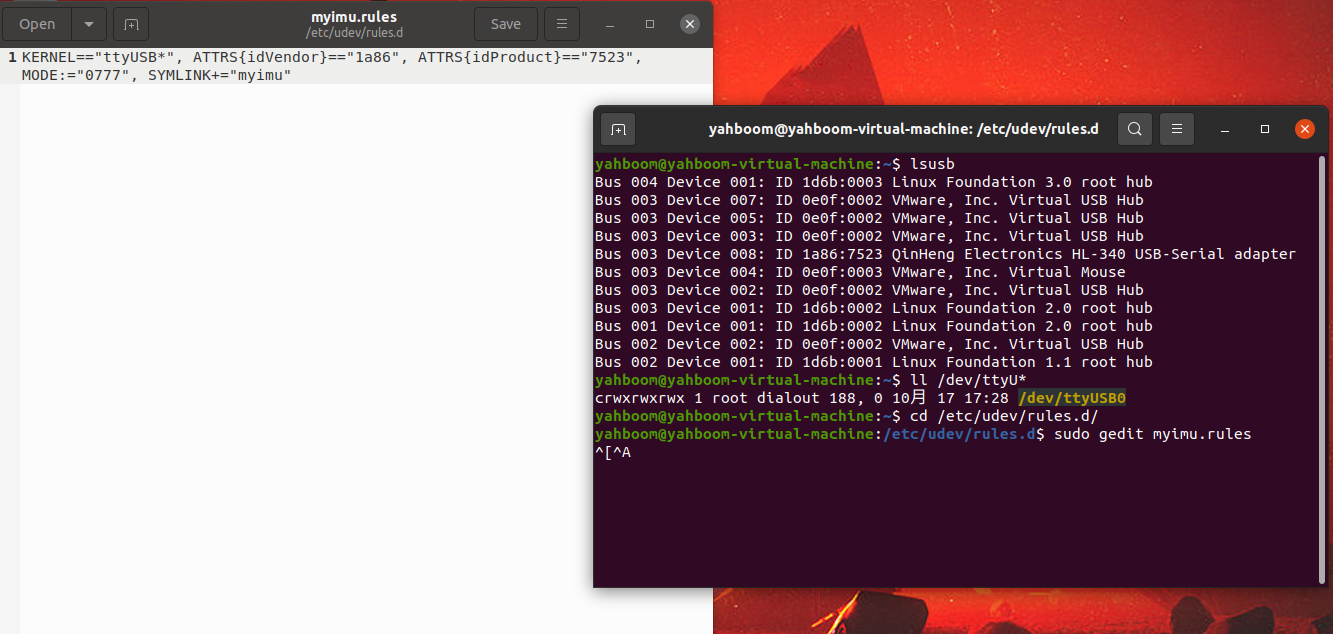Image resolution: width=1333 pixels, height=634 pixels.
Task: Expand the recent files arrow beside Open
Action: click(x=89, y=24)
